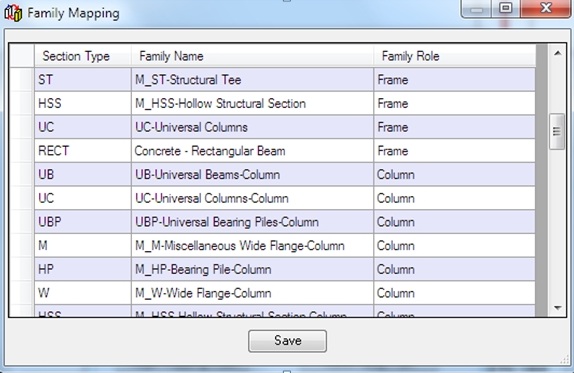
Task: Click the scrollbar up arrow
Action: 557,54
